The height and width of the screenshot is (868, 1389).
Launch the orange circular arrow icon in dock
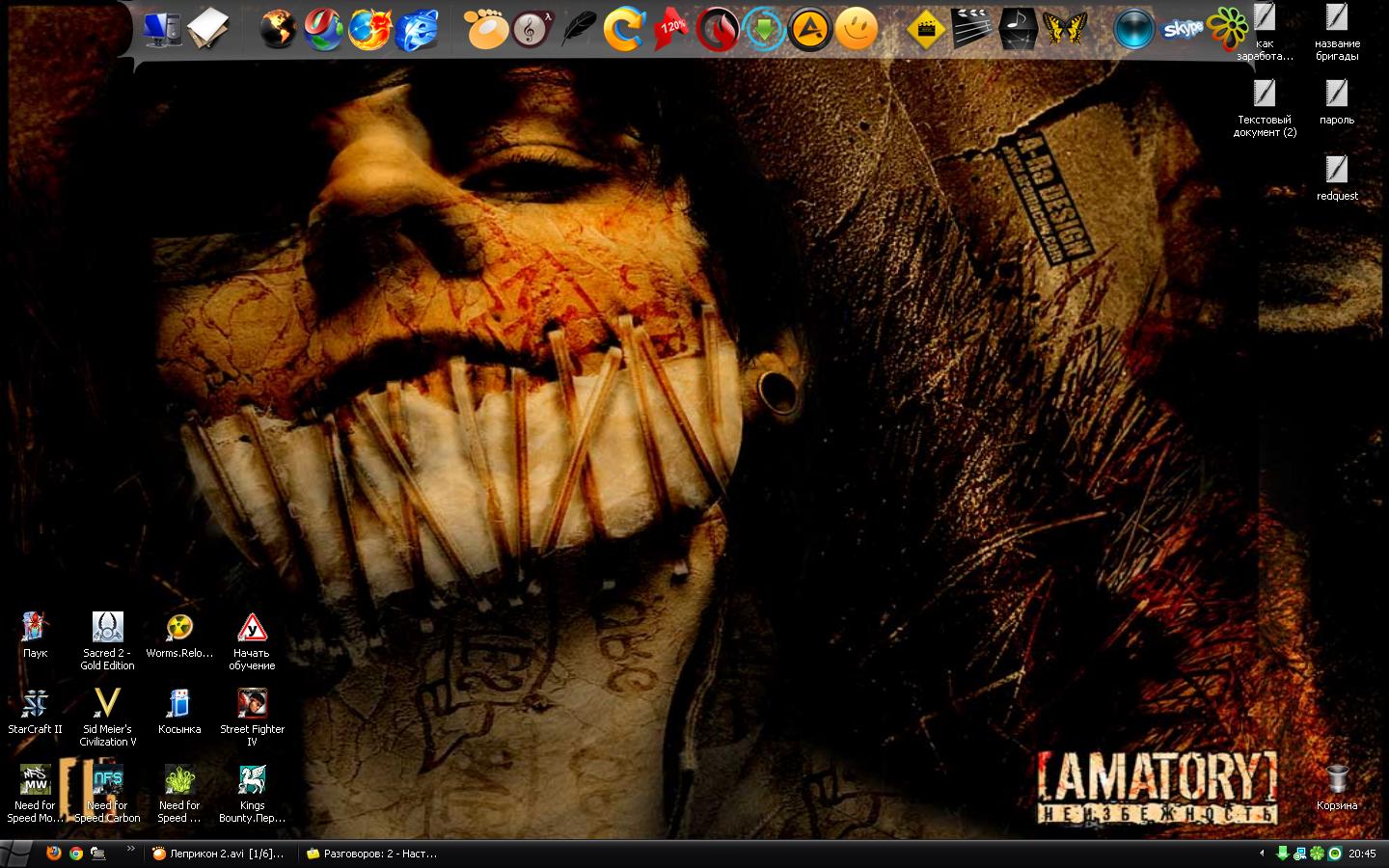(x=624, y=29)
